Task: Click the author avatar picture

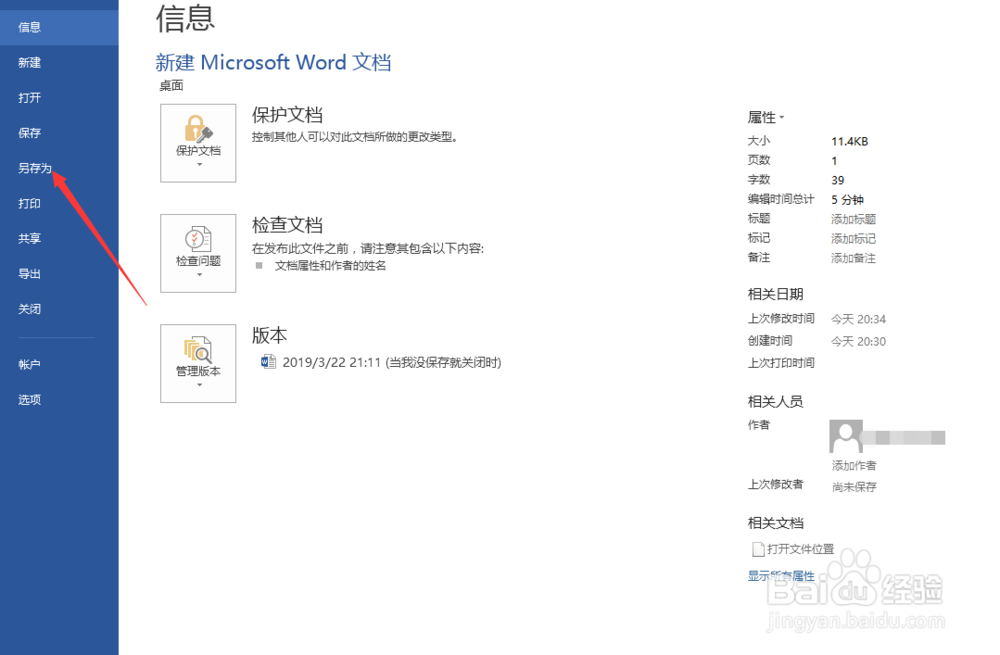Action: coord(846,436)
